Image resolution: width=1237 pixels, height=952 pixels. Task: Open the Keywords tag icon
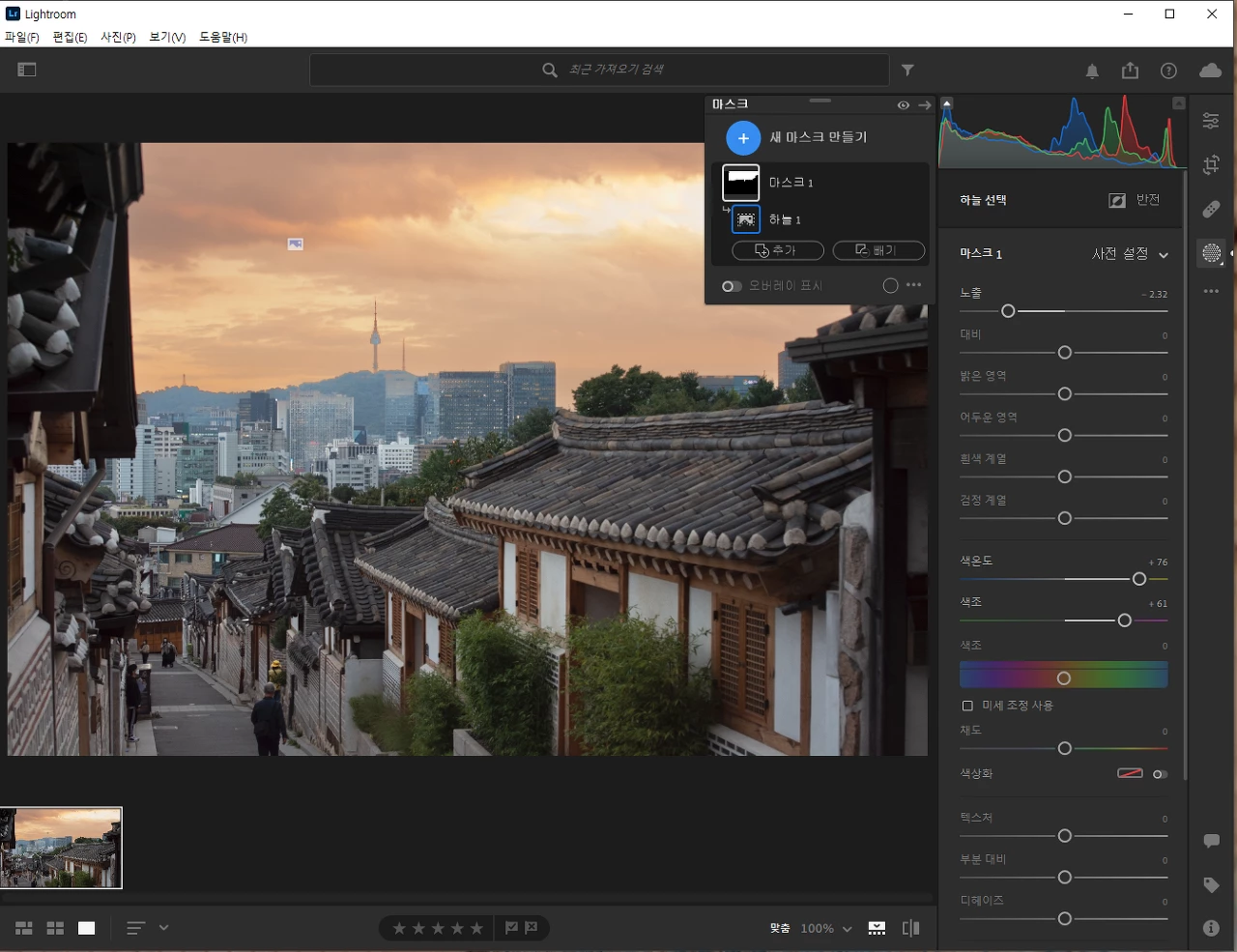pos(1211,884)
